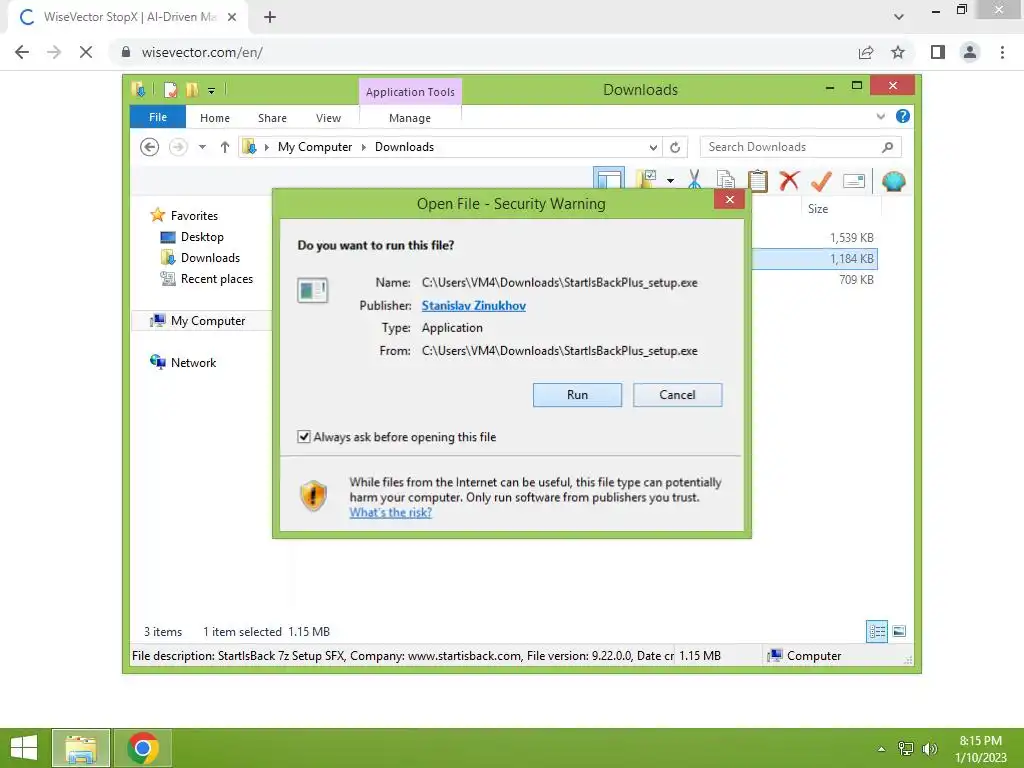Image resolution: width=1024 pixels, height=768 pixels.
Task: Switch to the Home ribbon tab
Action: tap(215, 118)
